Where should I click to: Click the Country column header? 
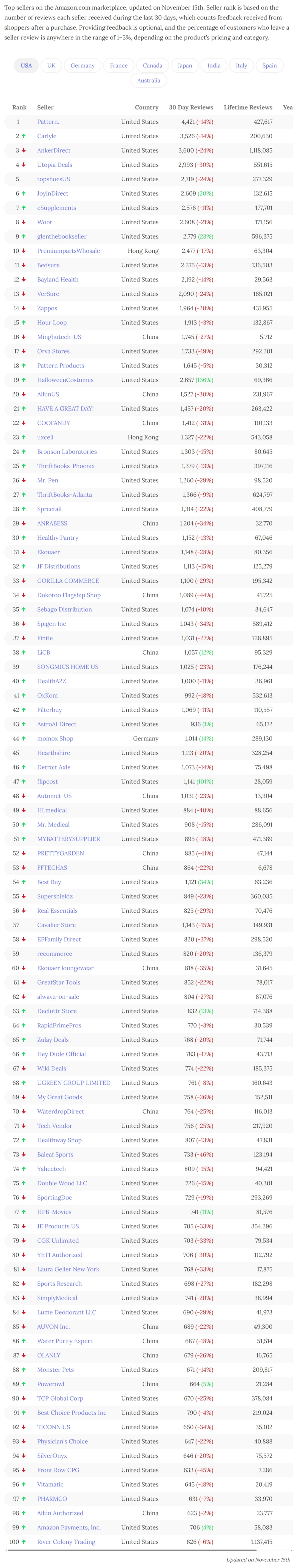pyautogui.click(x=147, y=107)
